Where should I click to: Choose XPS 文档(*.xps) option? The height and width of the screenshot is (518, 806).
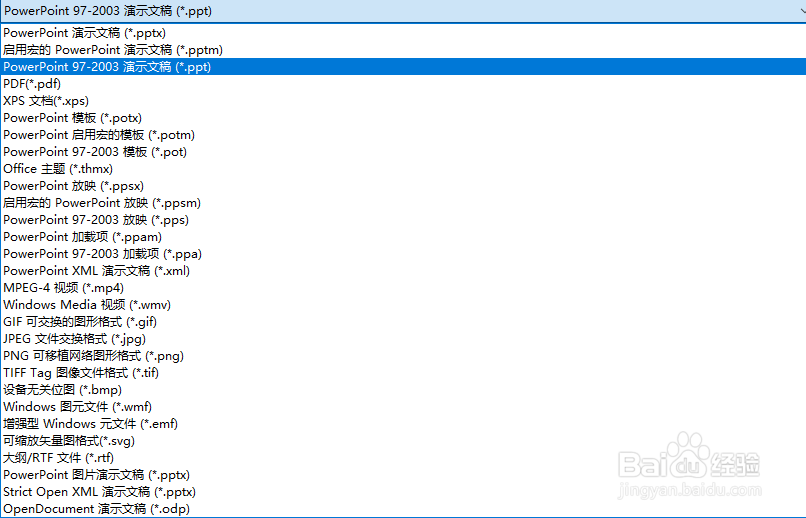[x=403, y=101]
